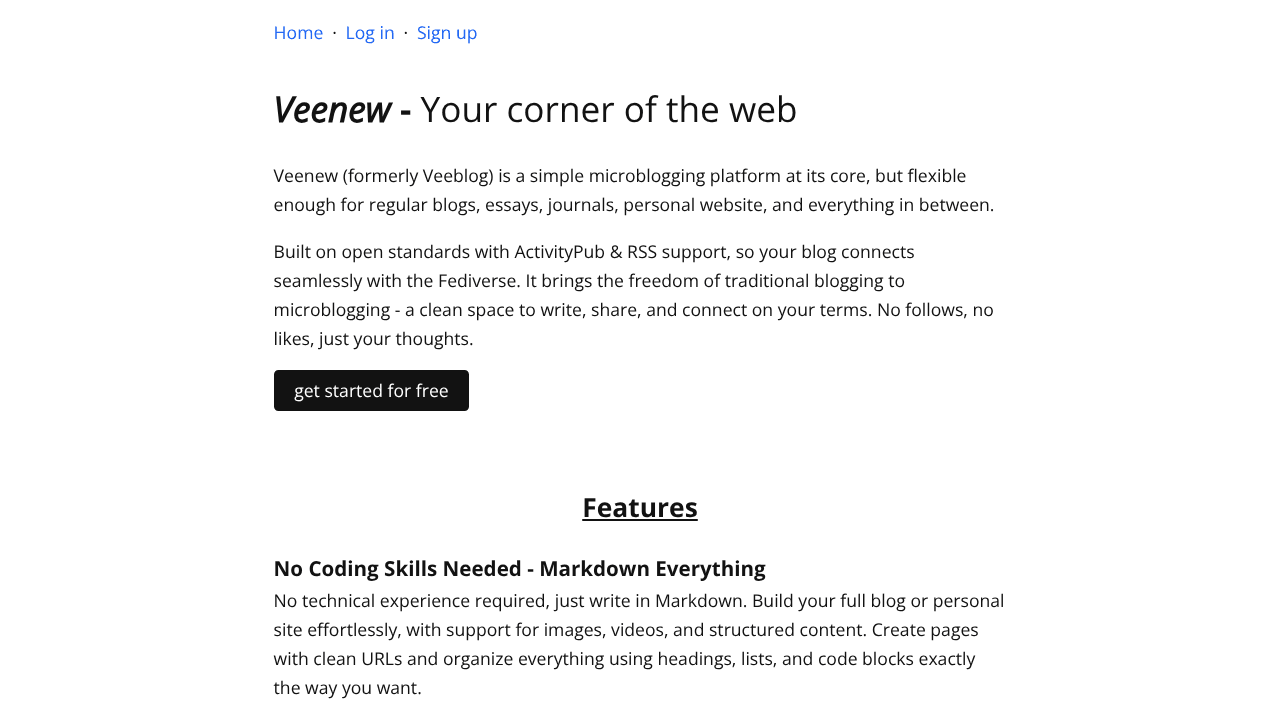Image resolution: width=1280 pixels, height=720 pixels.
Task: Click the 'Your corner of the web' tagline
Action: [x=609, y=109]
